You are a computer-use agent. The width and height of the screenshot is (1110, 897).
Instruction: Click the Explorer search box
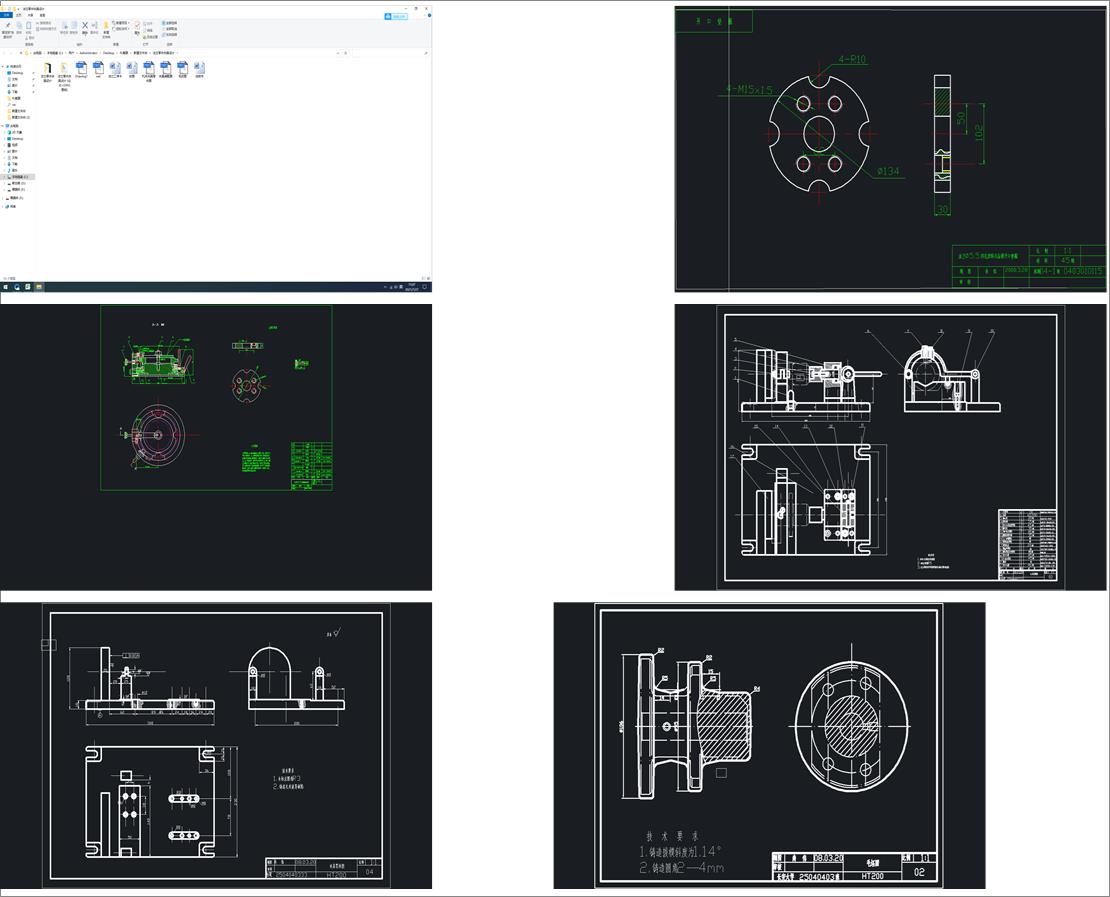(390, 53)
